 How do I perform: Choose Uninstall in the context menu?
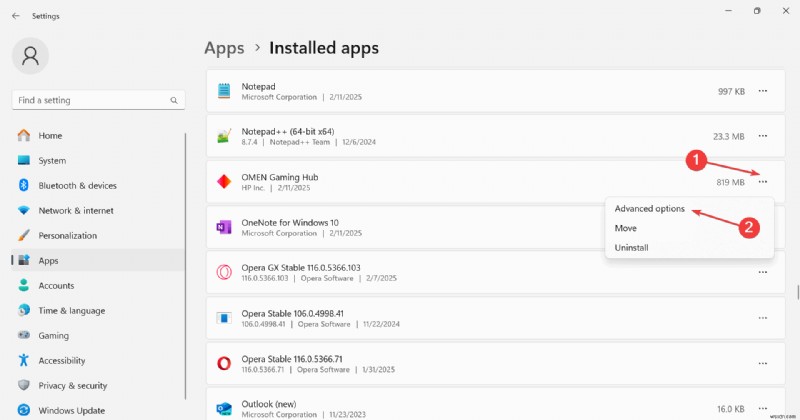point(689,248)
